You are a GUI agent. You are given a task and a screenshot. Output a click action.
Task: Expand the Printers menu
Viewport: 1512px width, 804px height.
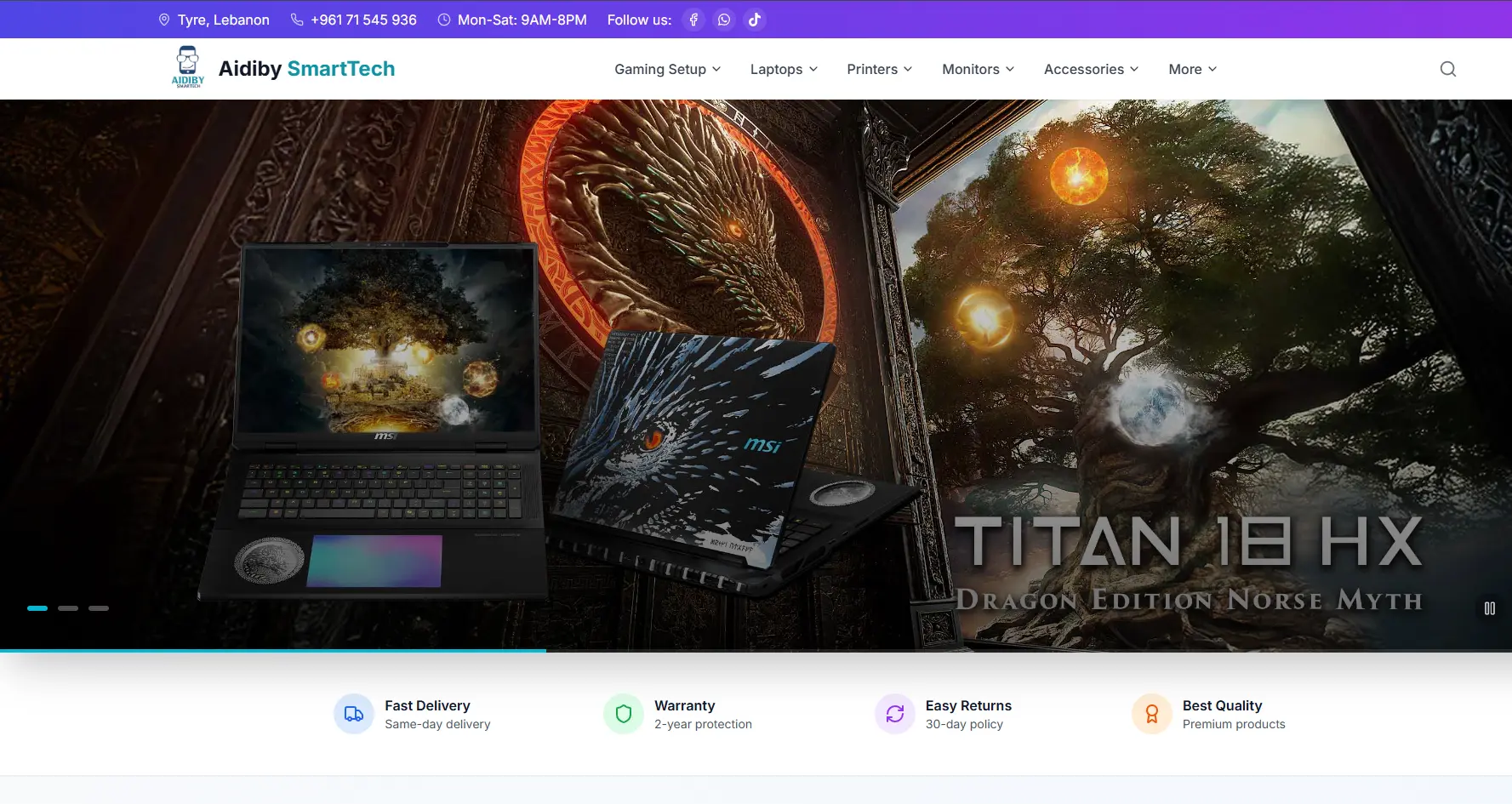(880, 69)
